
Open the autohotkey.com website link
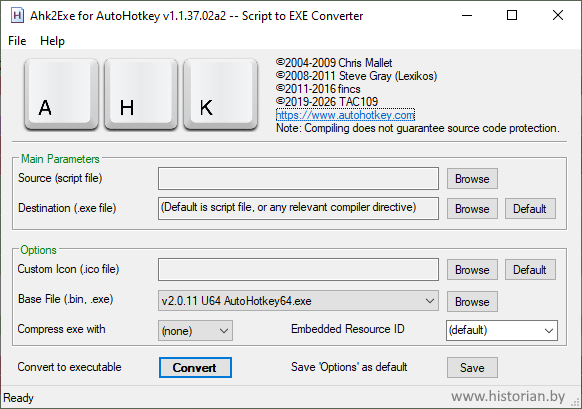345,115
